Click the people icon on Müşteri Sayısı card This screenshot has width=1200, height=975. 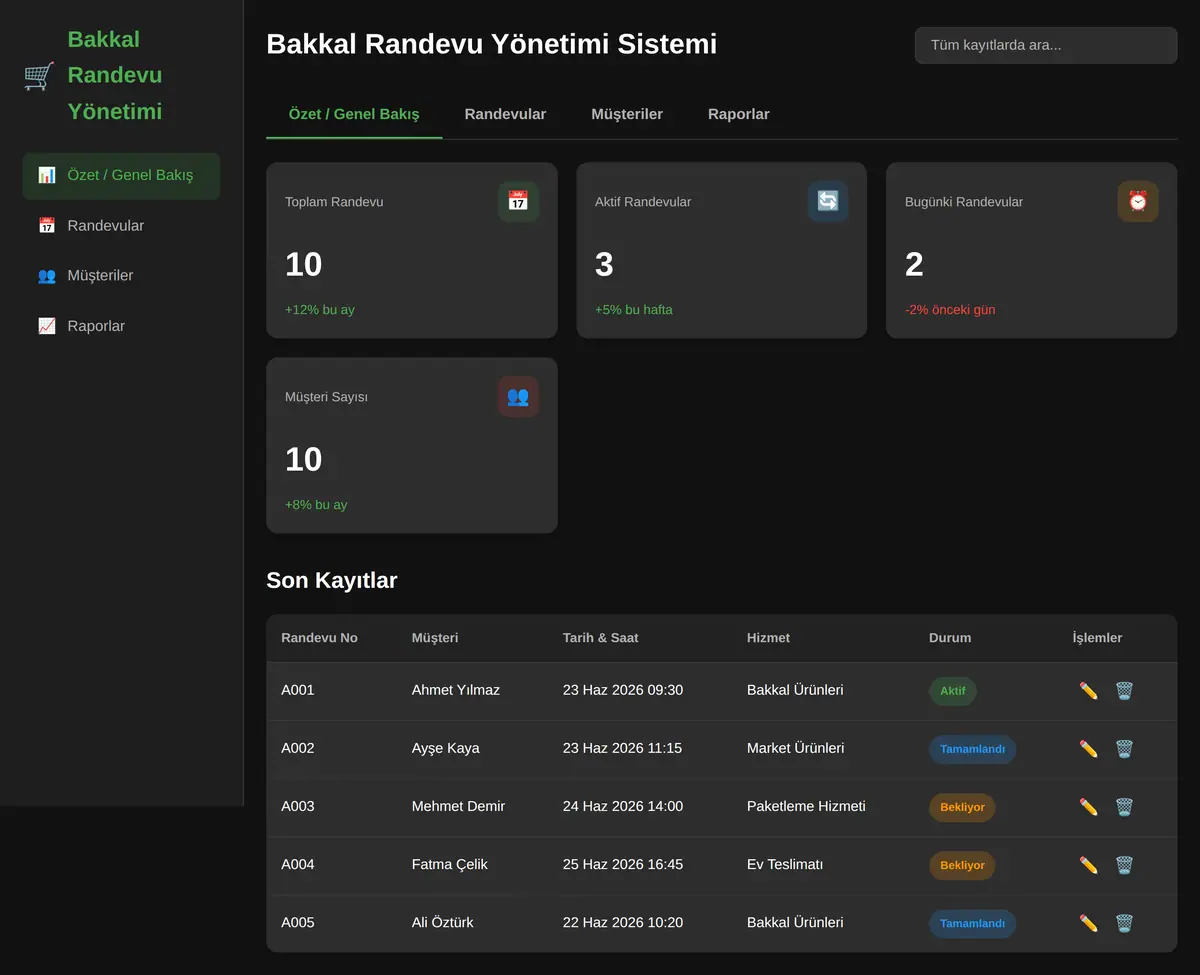click(x=518, y=396)
